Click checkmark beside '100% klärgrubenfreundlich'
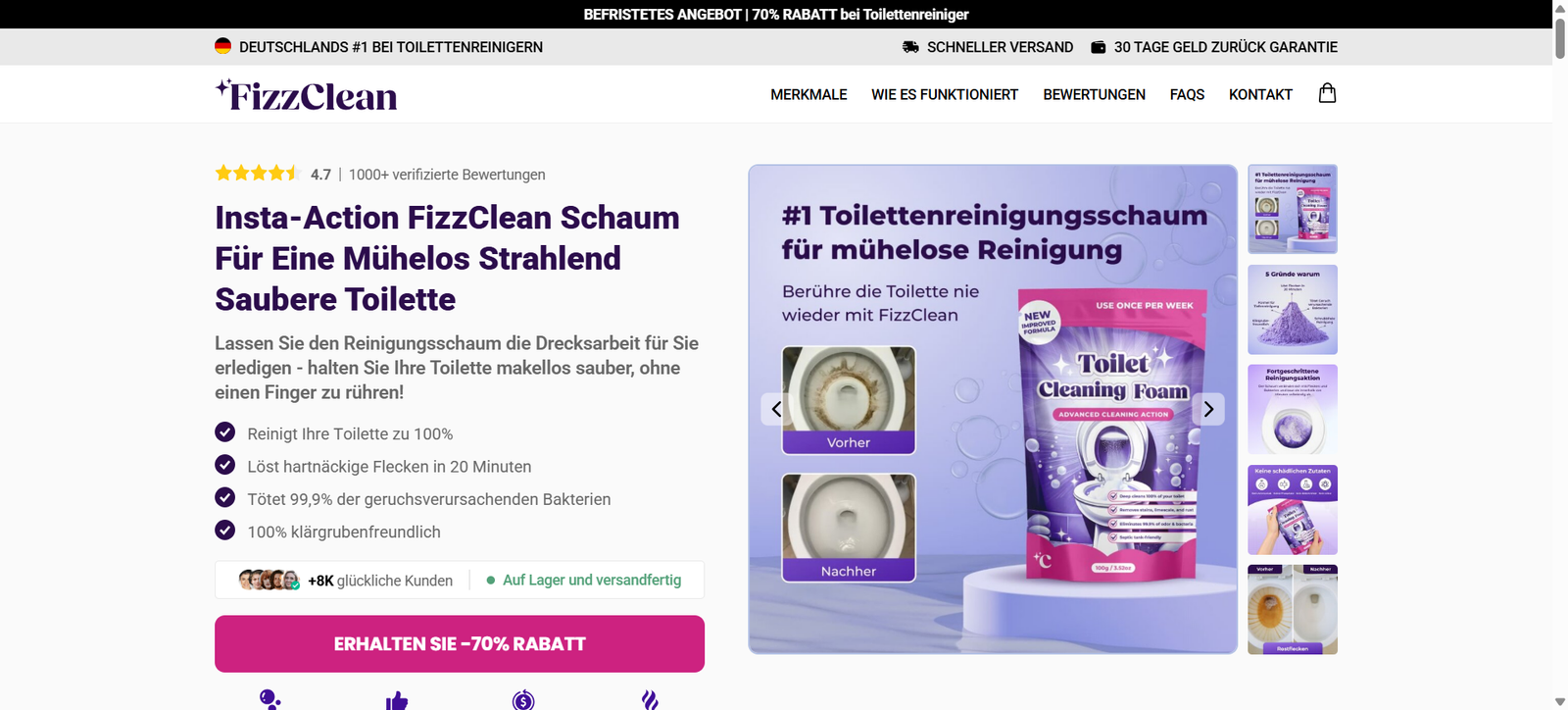1568x710 pixels. point(225,531)
